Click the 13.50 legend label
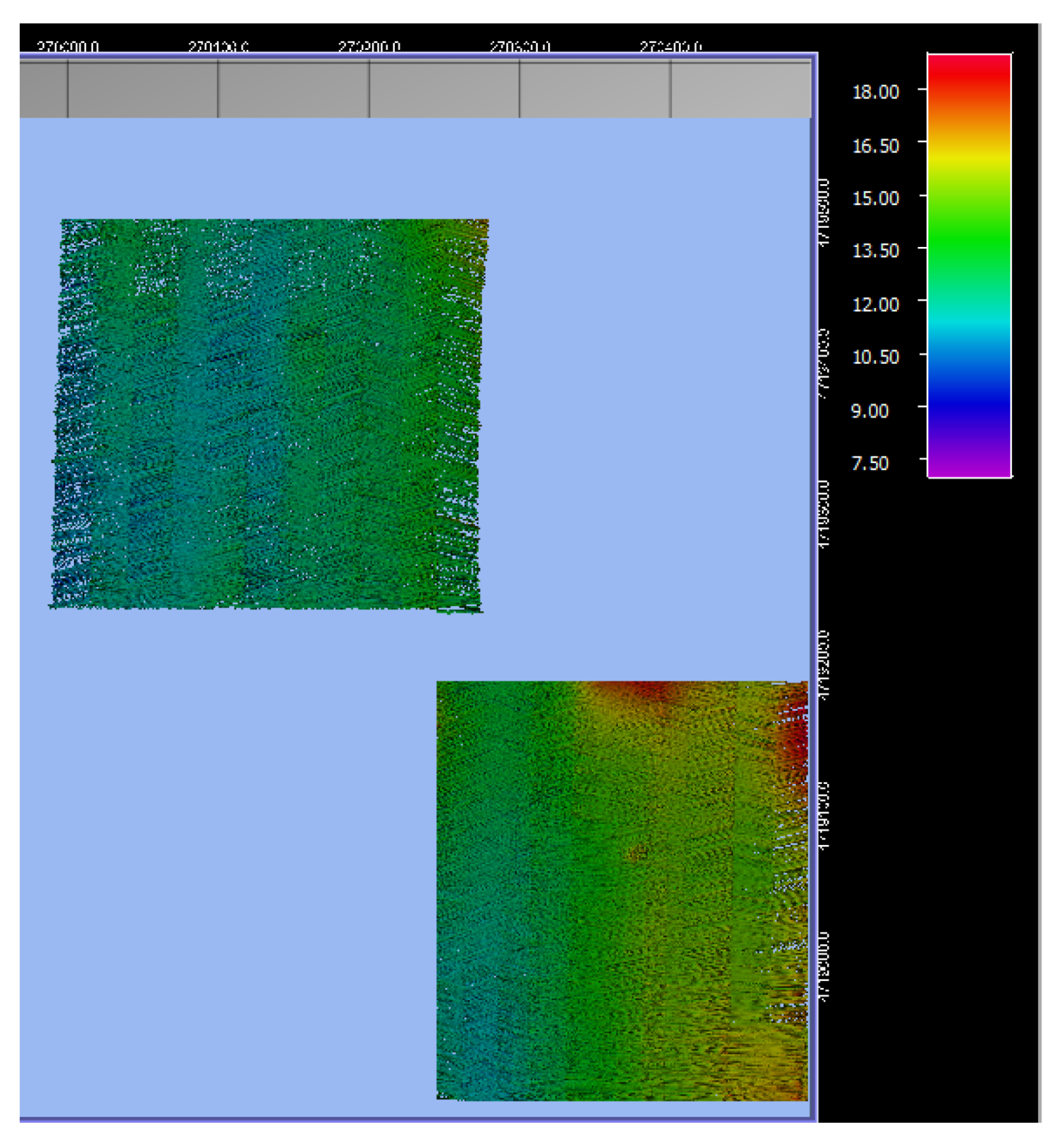This screenshot has width=1062, height=1148. (875, 251)
